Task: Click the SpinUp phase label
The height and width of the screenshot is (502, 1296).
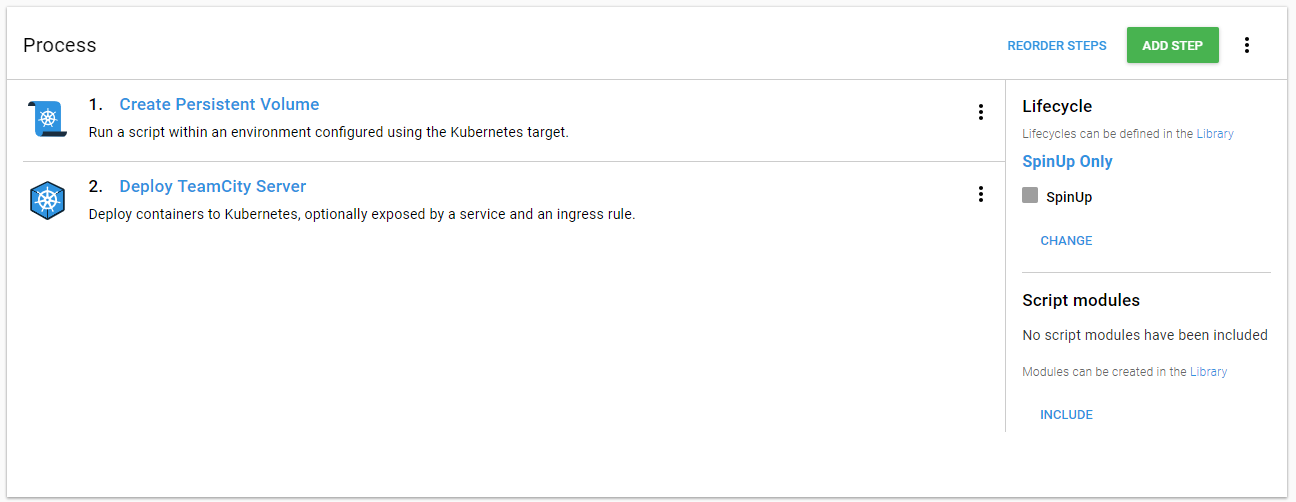Action: pyautogui.click(x=1069, y=197)
